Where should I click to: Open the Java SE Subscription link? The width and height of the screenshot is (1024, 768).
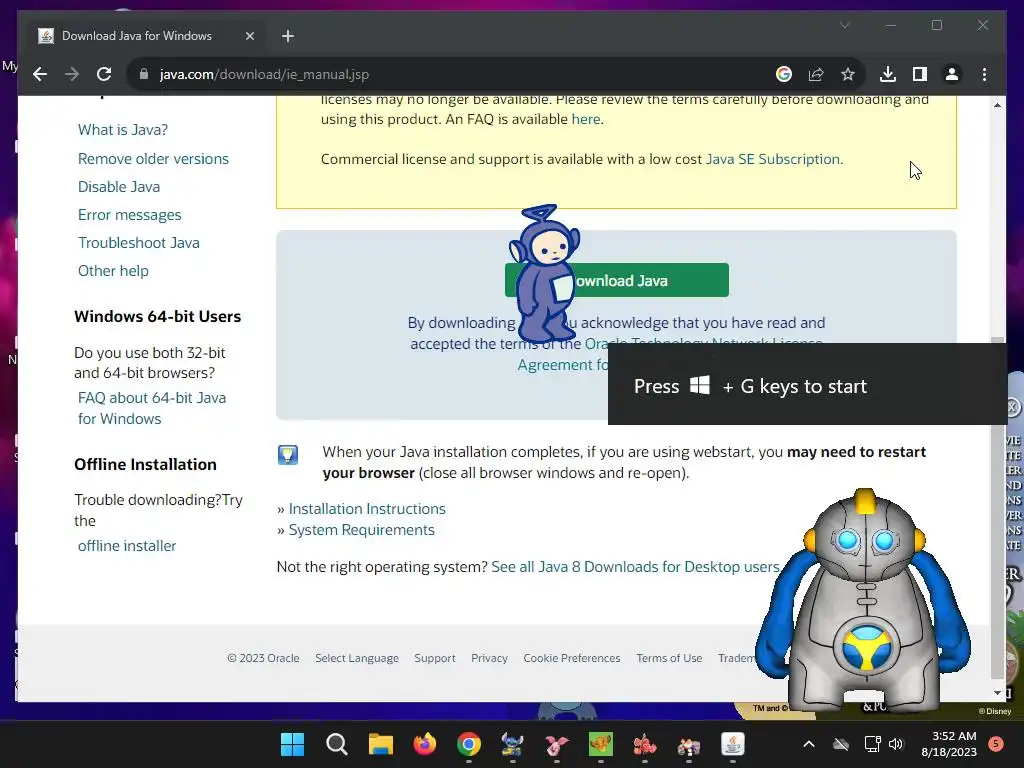coord(773,159)
